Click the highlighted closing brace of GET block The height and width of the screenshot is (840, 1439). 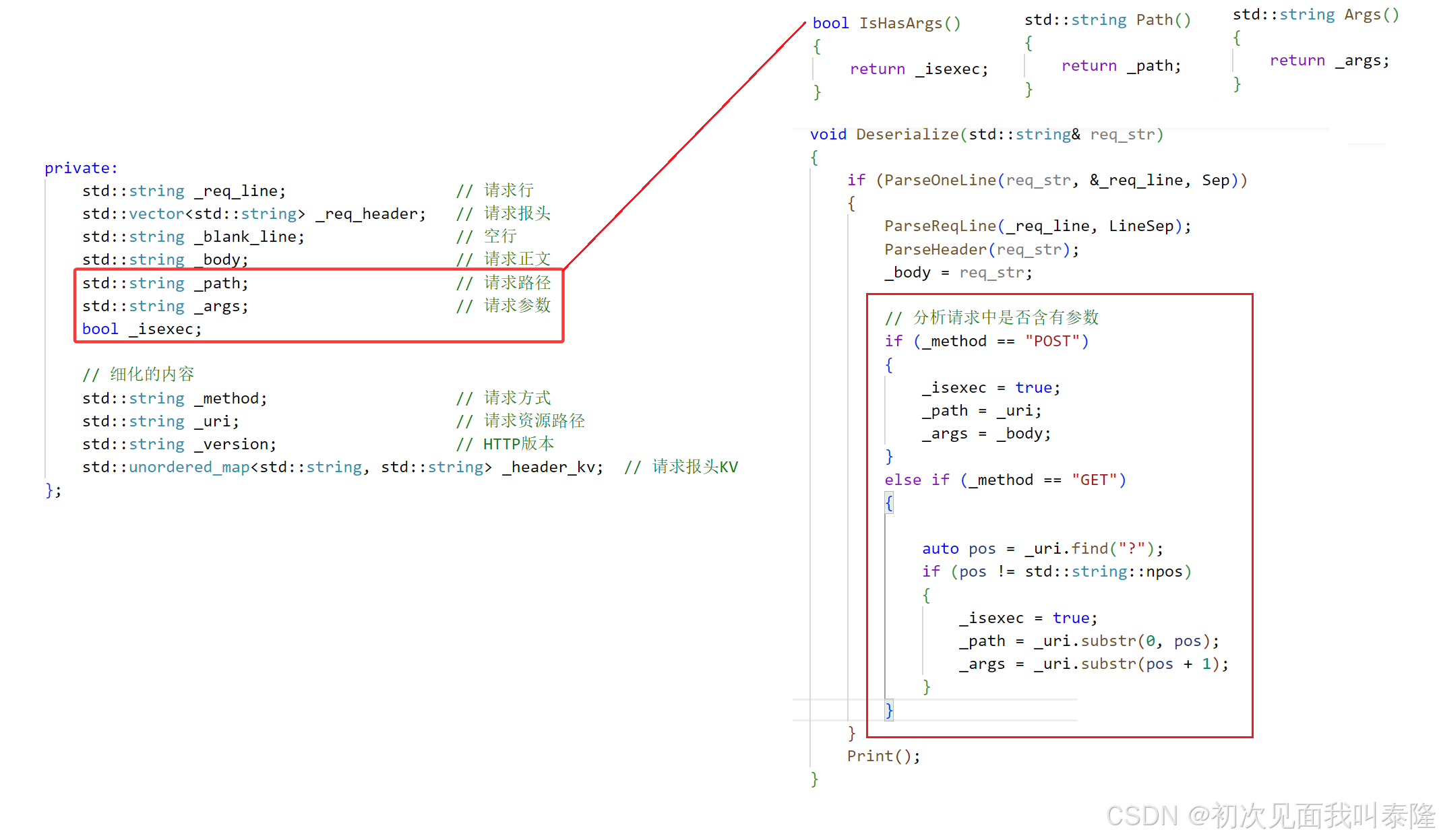pyautogui.click(x=889, y=710)
